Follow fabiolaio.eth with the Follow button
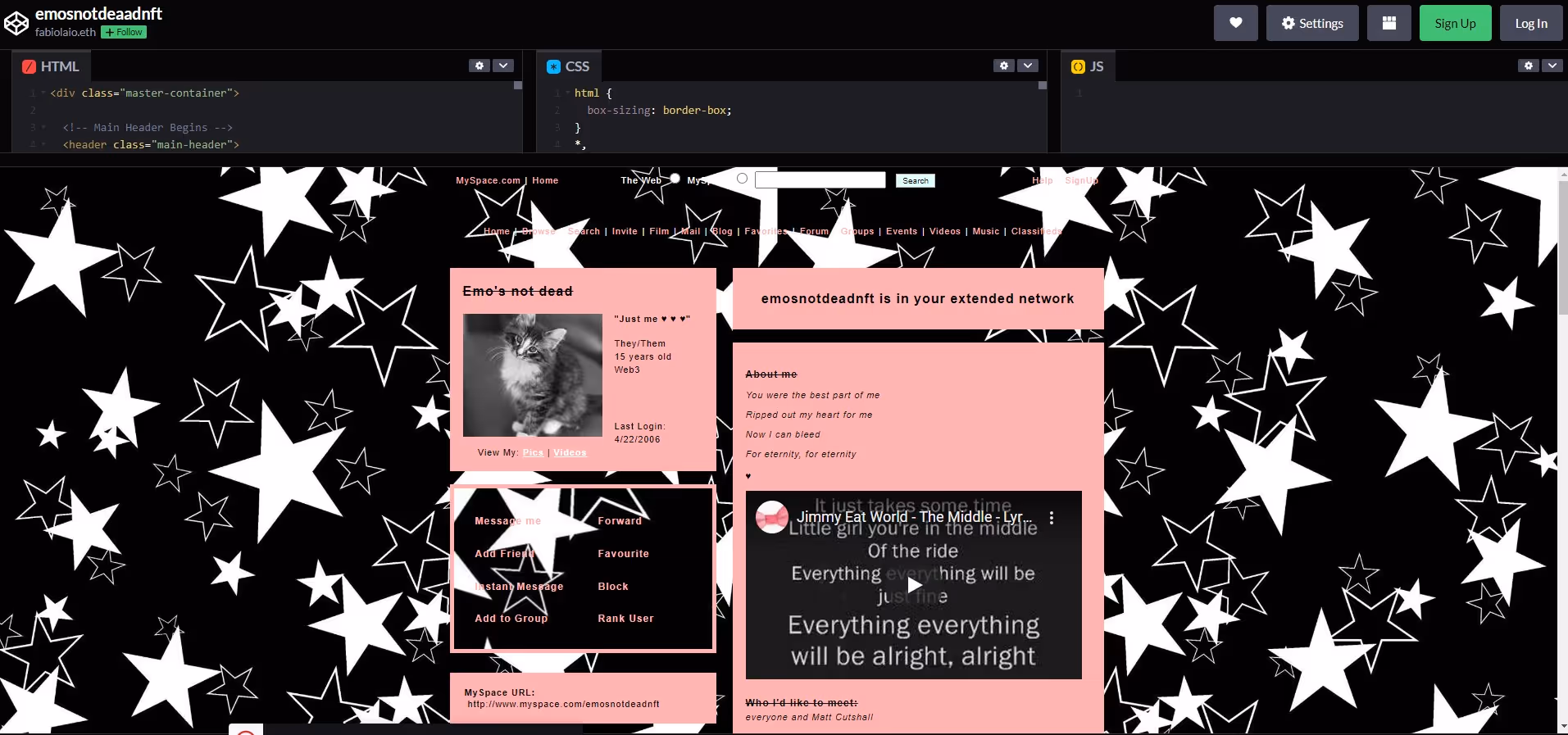 point(124,33)
